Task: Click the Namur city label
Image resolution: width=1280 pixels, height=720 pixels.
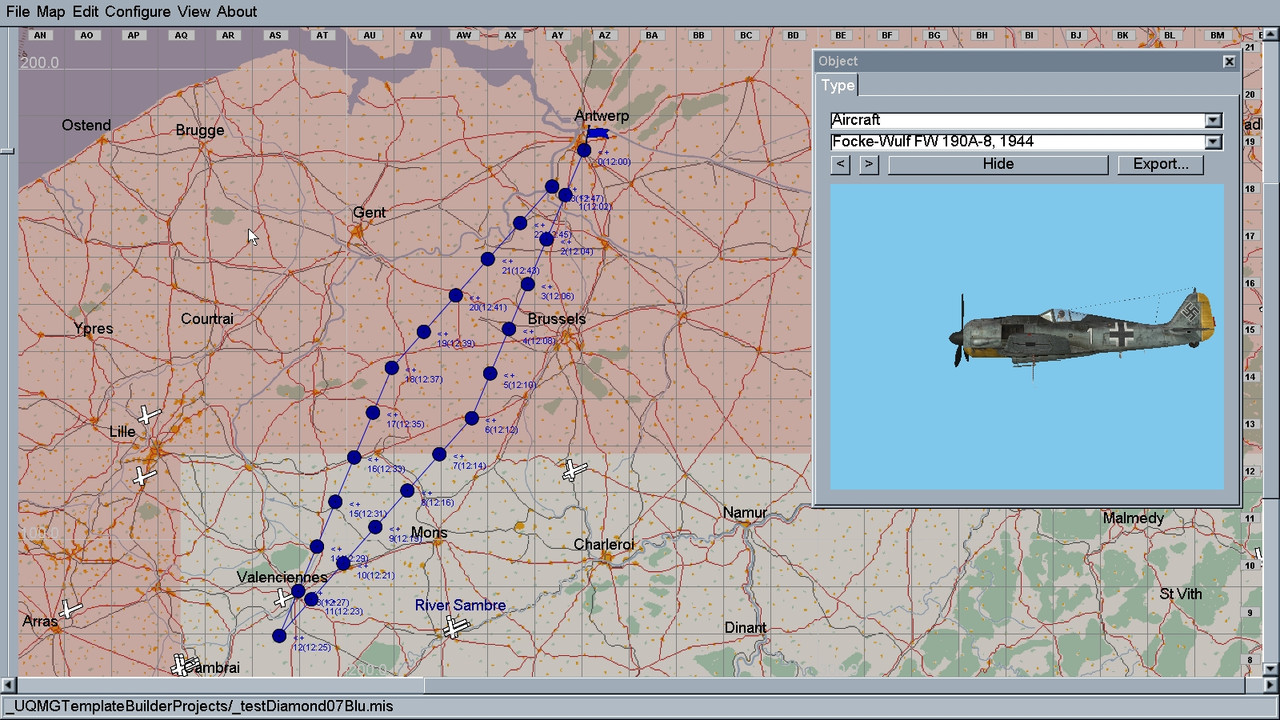Action: click(x=745, y=513)
